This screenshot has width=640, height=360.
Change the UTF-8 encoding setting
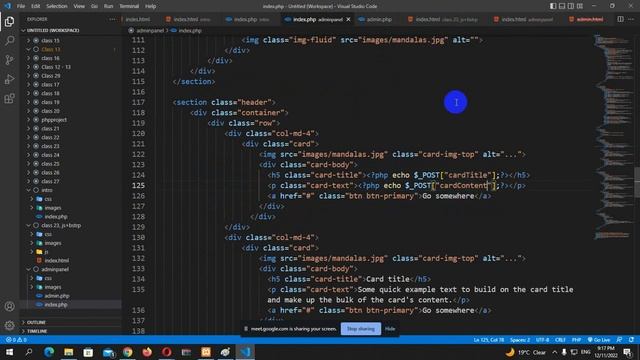[542, 340]
